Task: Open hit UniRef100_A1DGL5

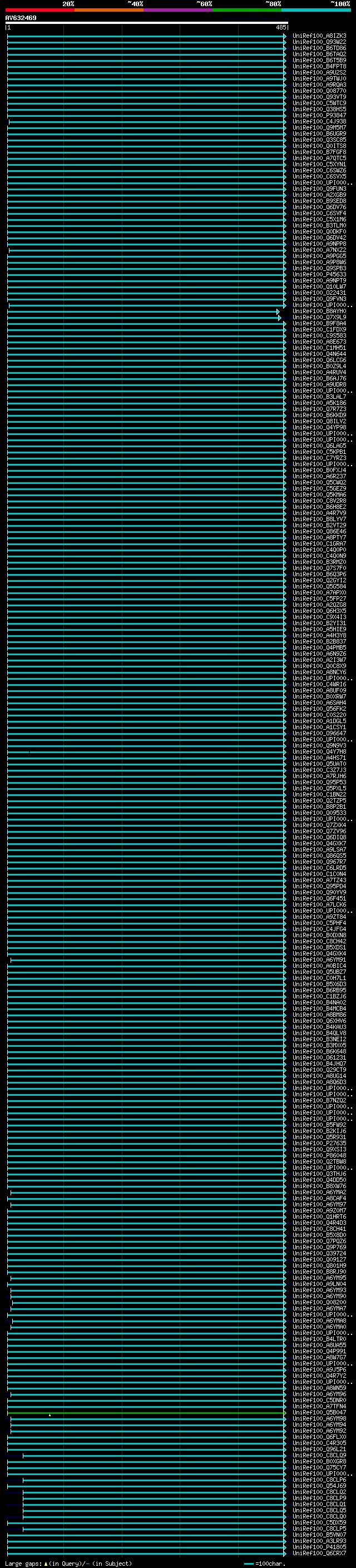Action: point(319,721)
